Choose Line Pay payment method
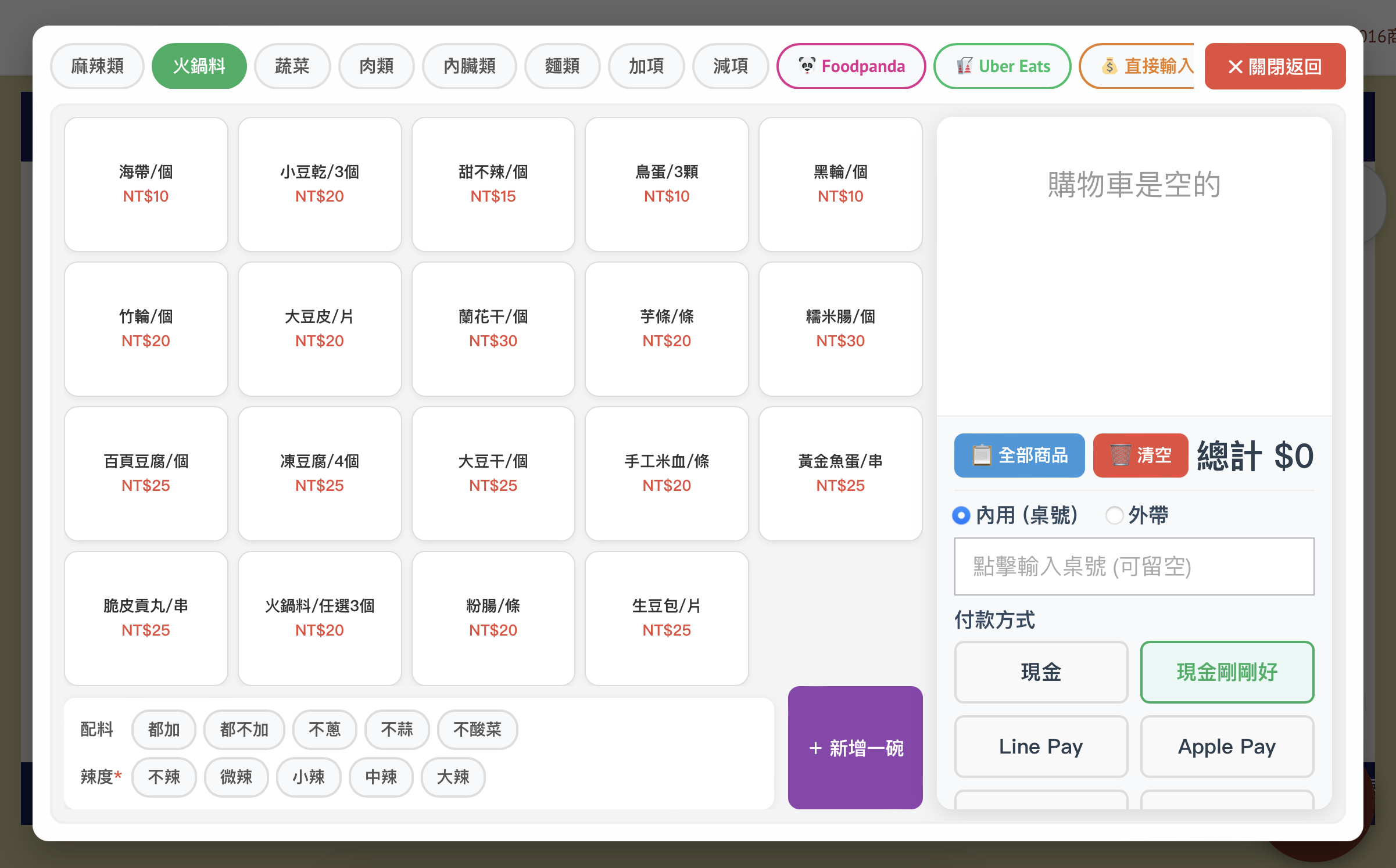Viewport: 1396px width, 868px height. [x=1041, y=747]
